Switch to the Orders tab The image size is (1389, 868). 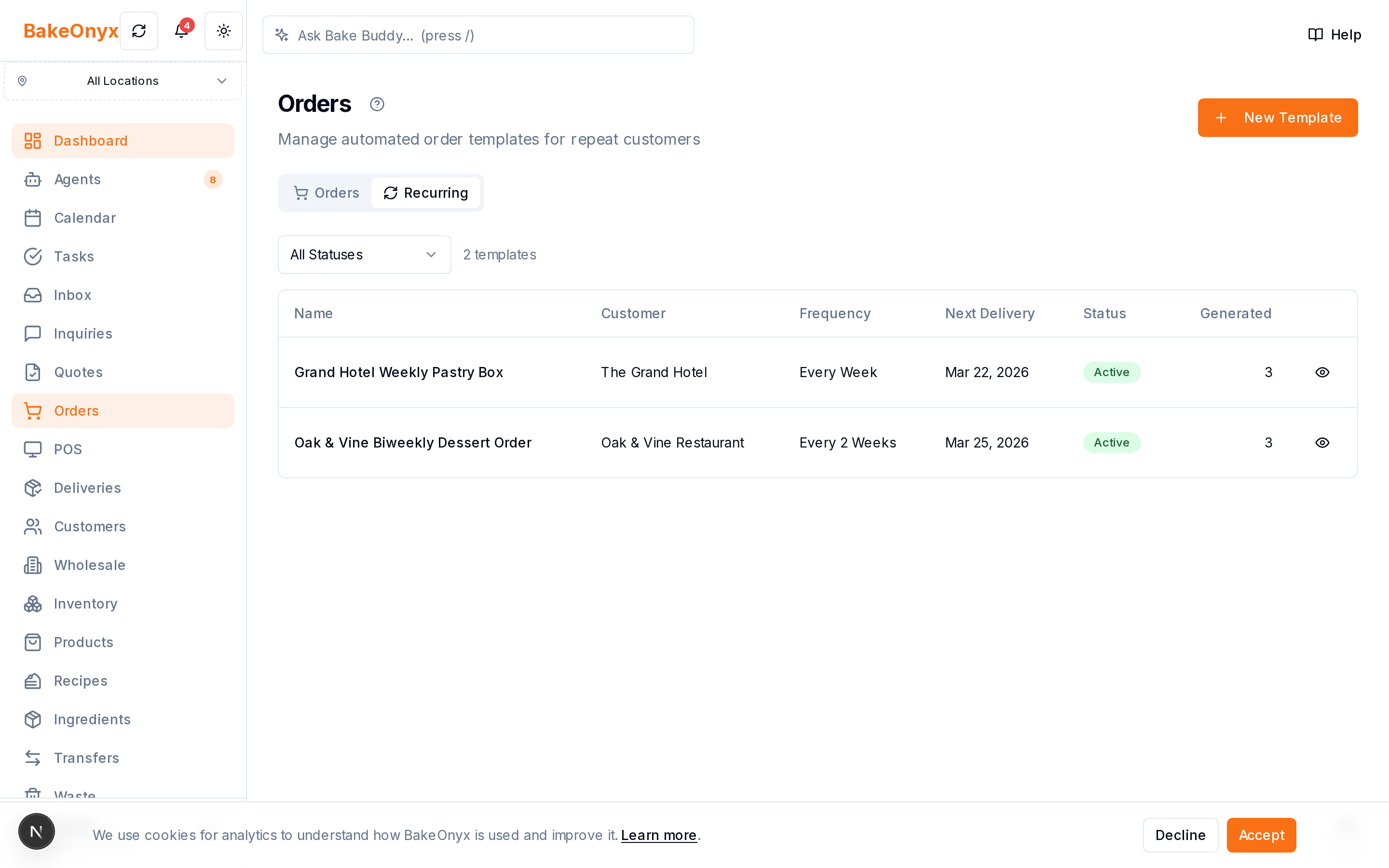[x=326, y=193]
